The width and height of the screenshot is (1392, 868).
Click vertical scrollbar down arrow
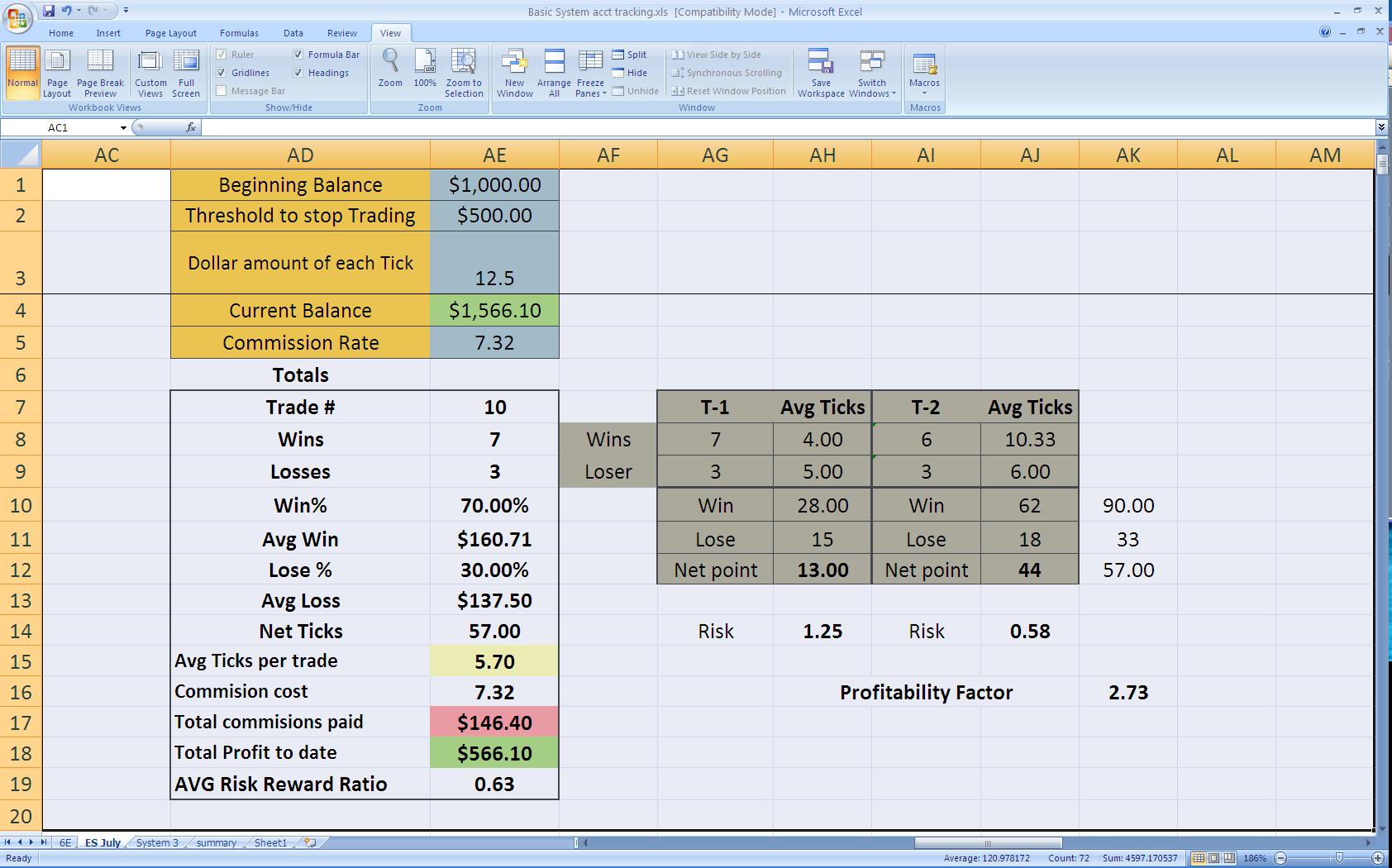1381,828
